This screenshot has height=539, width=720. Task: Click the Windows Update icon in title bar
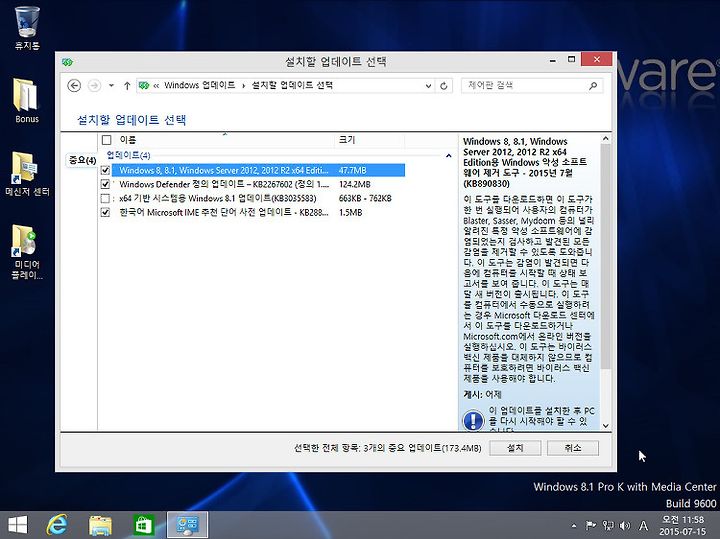pyautogui.click(x=68, y=62)
